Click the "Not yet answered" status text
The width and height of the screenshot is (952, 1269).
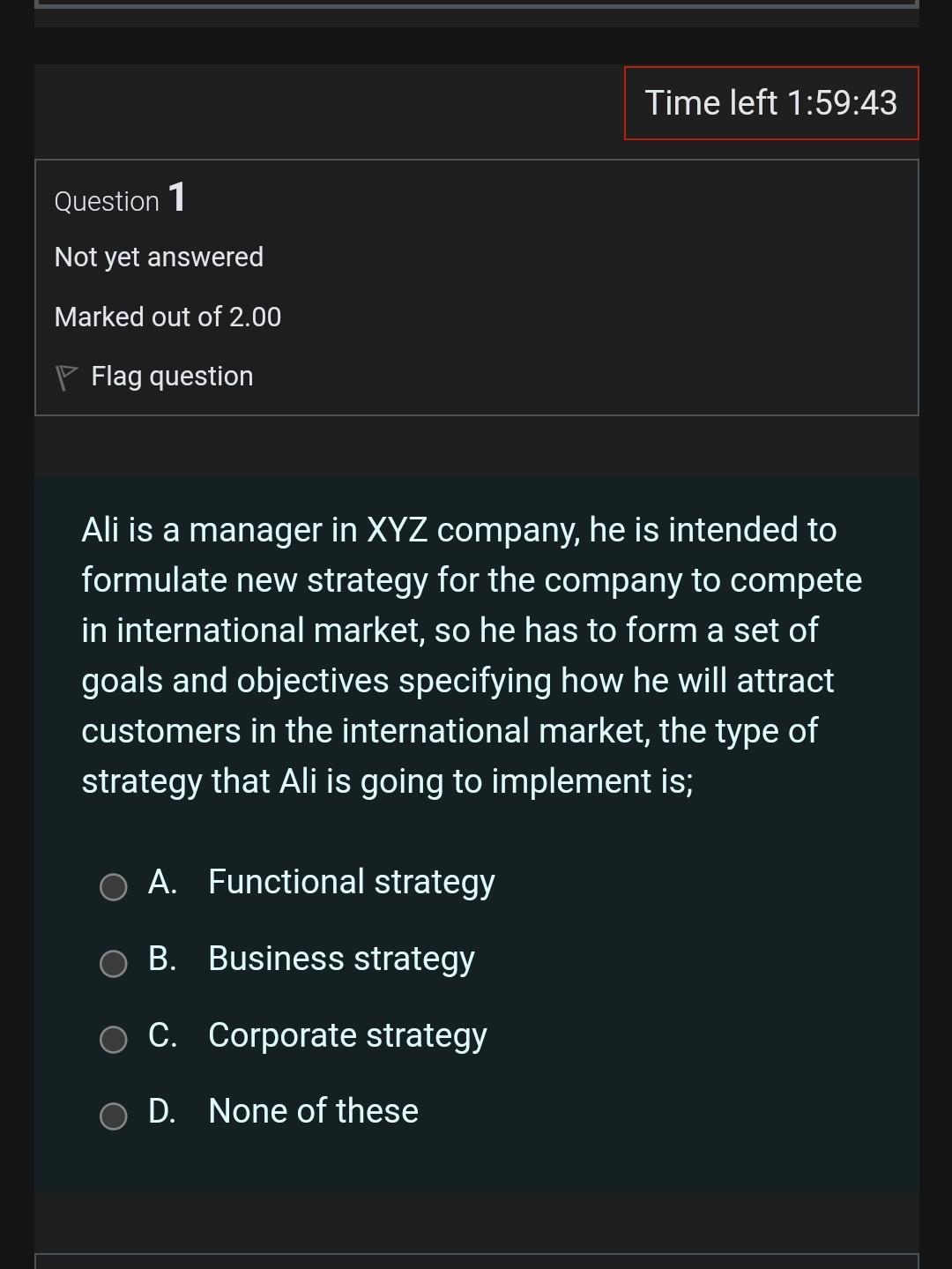tap(159, 257)
